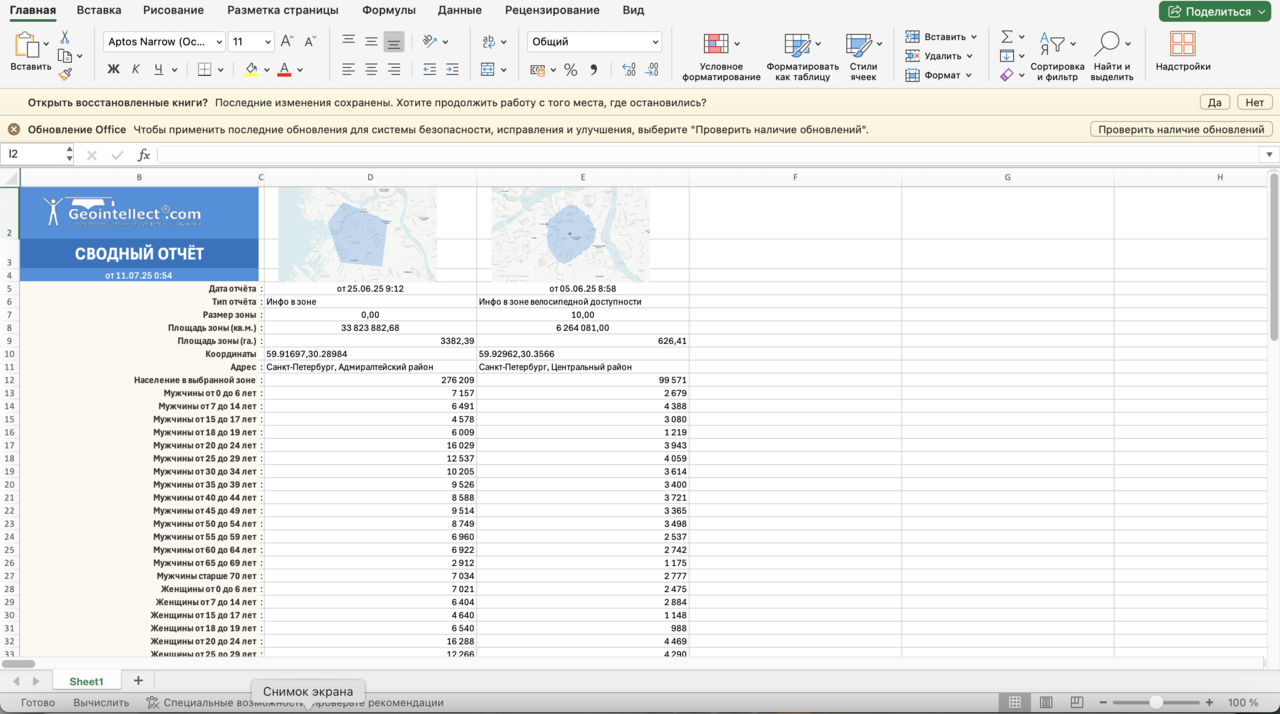Expand the formula bar chevron
Image resolution: width=1280 pixels, height=714 pixels.
coord(1269,155)
